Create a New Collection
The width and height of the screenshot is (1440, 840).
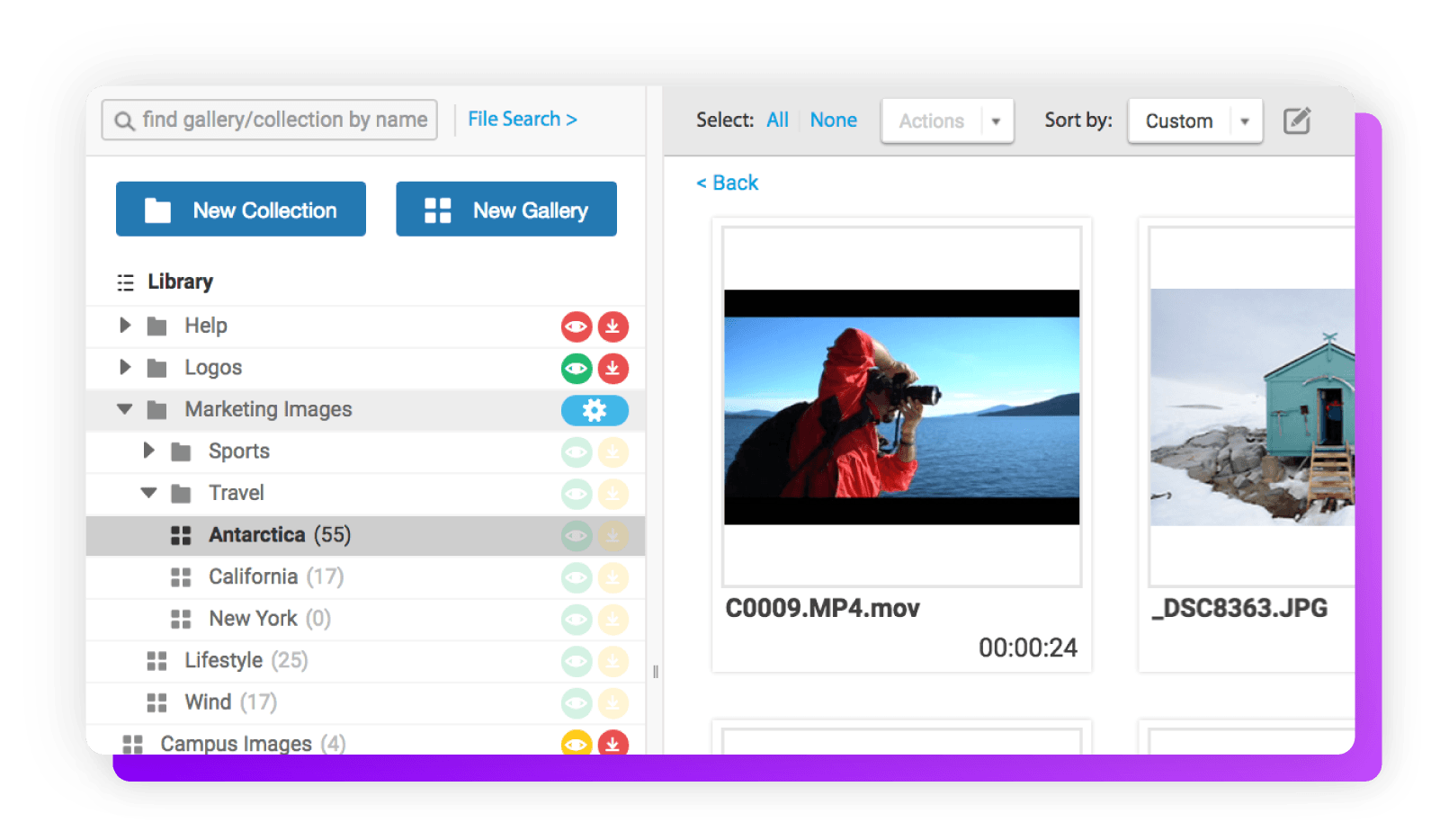click(x=241, y=210)
